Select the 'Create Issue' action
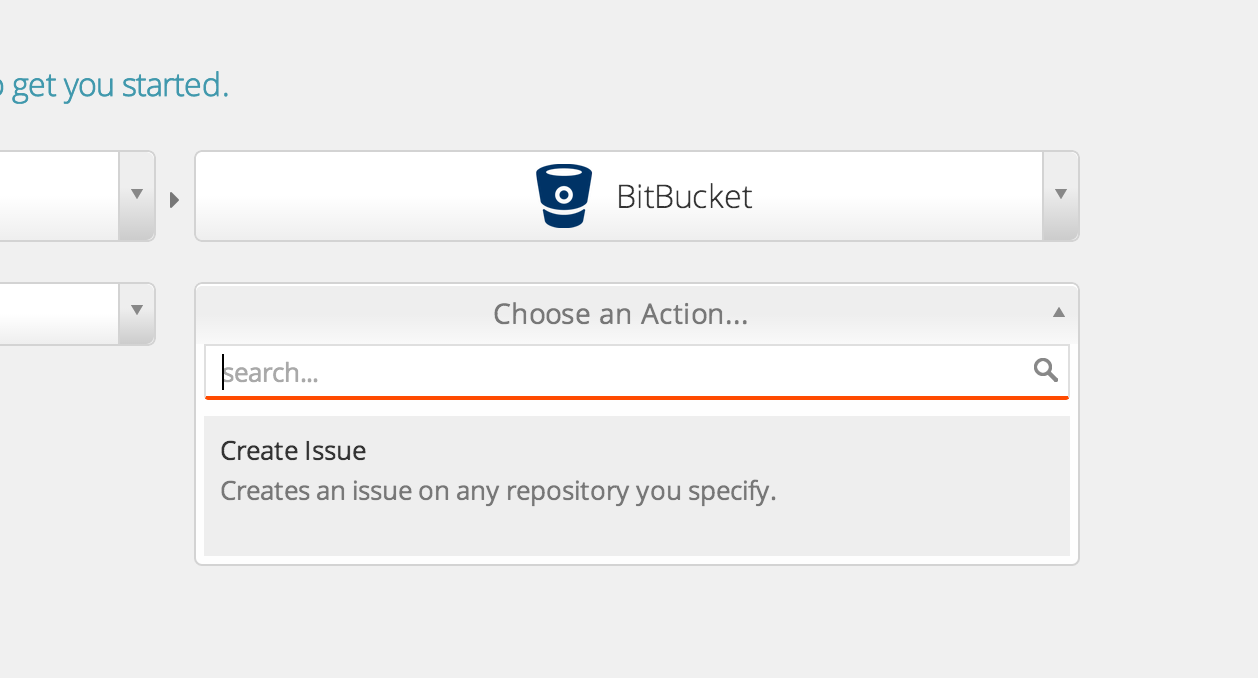Image resolution: width=1258 pixels, height=678 pixels. pos(637,486)
